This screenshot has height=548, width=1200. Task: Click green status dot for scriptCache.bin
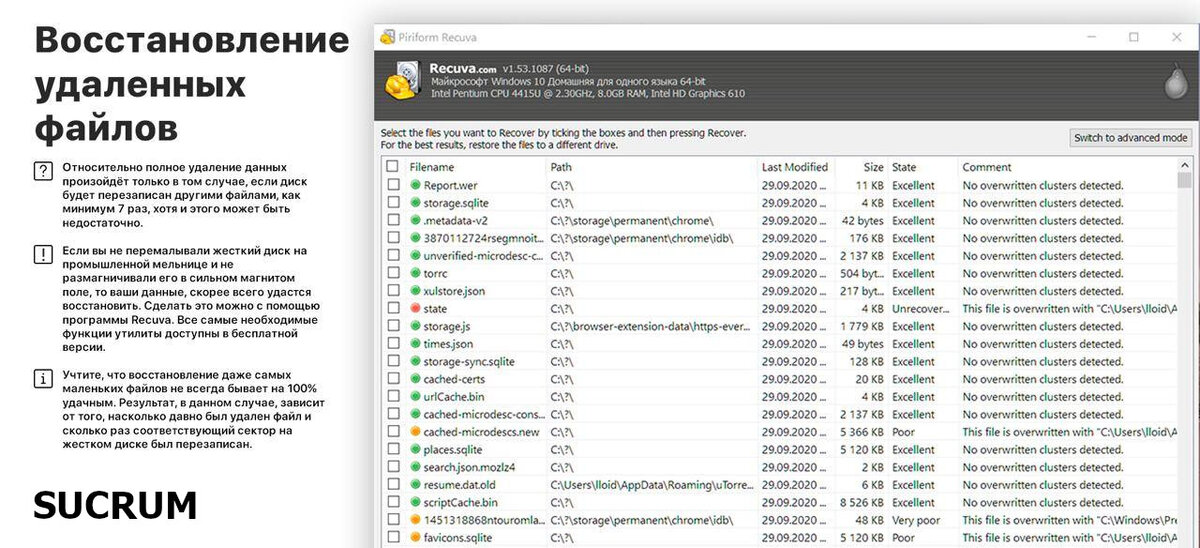click(x=415, y=503)
